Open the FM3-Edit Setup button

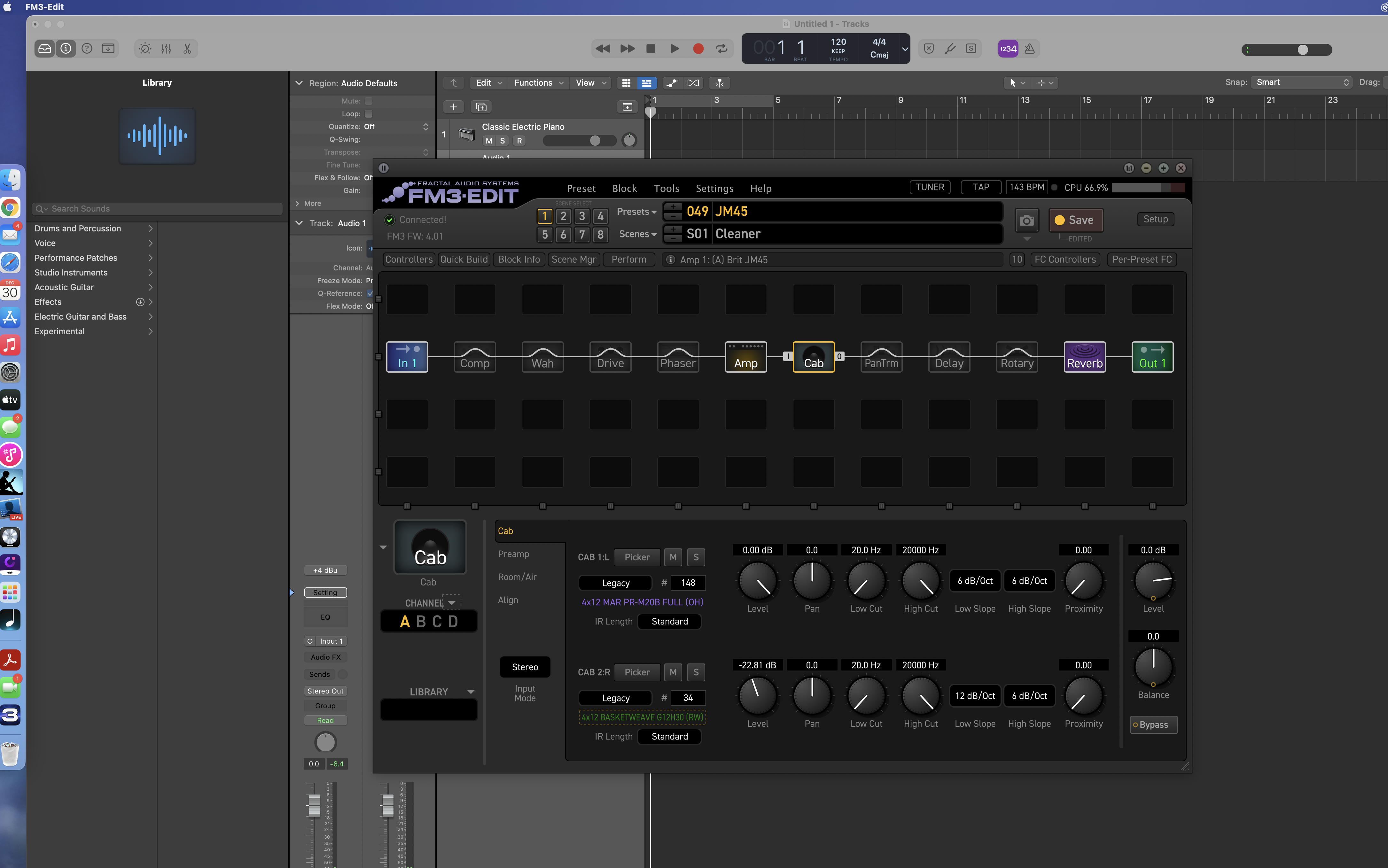pos(1155,219)
